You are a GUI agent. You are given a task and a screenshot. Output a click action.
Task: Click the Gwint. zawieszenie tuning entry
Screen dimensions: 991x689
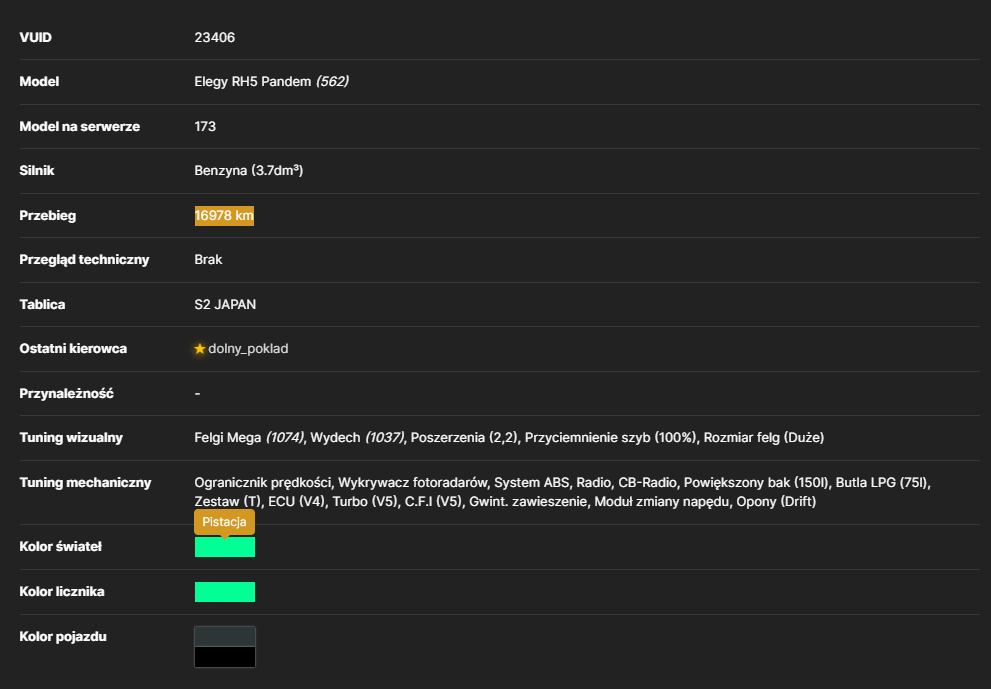528,502
